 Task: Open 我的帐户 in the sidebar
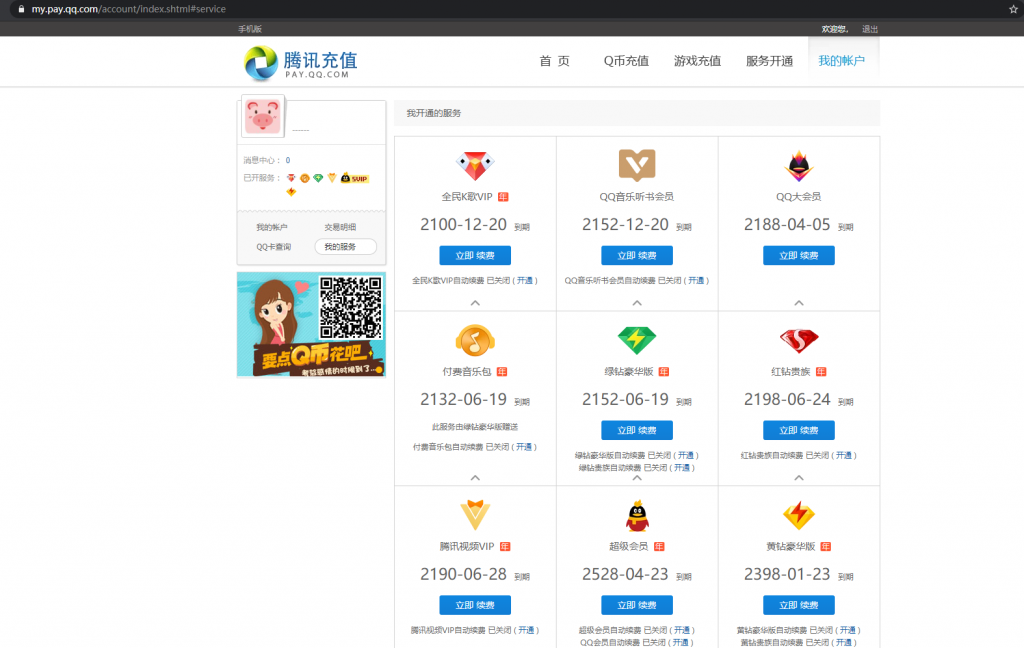pos(272,227)
